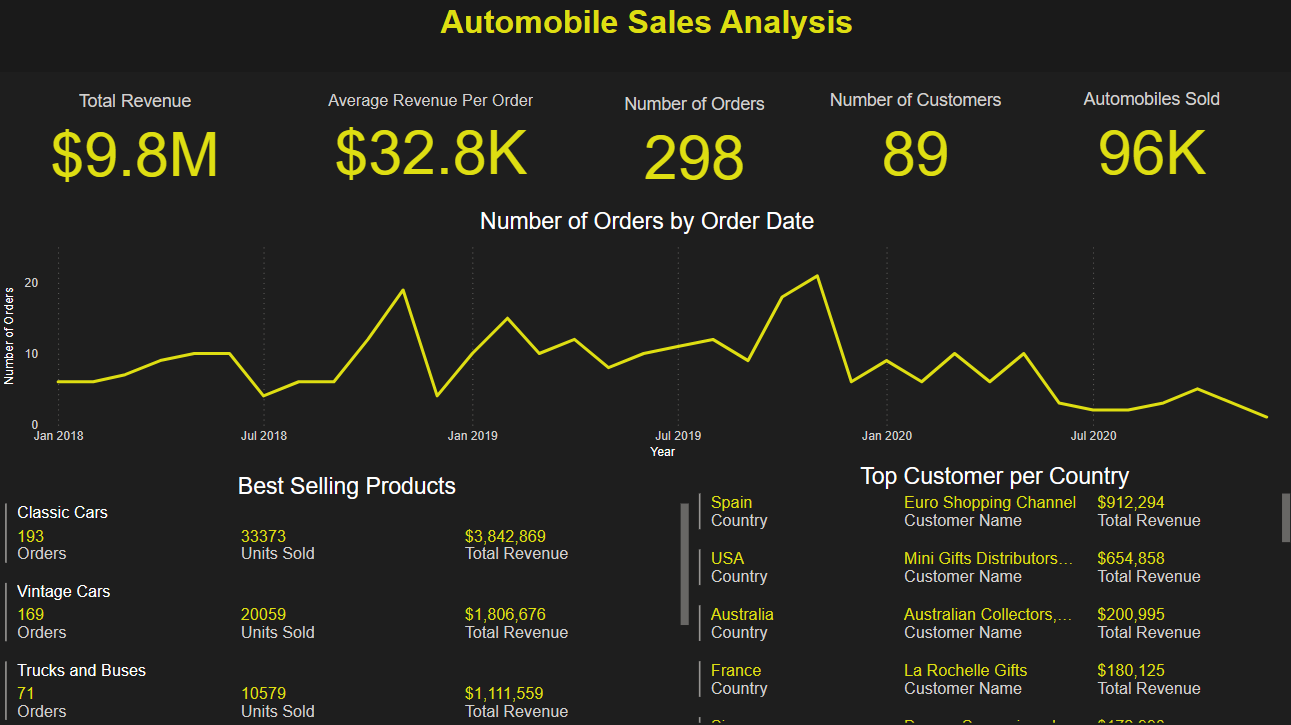The width and height of the screenshot is (1291, 725).
Task: Click the Automobiles Sold 96K value
Action: [x=1152, y=153]
